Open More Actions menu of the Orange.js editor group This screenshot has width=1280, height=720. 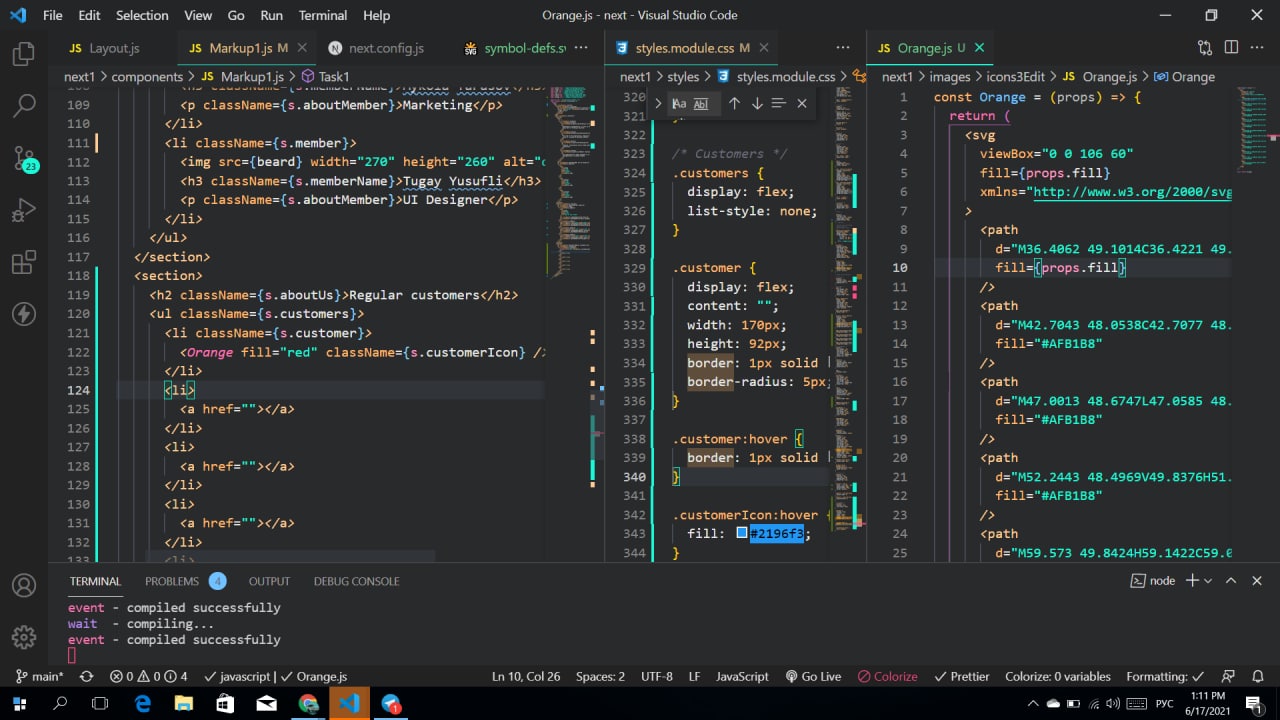click(x=1257, y=47)
